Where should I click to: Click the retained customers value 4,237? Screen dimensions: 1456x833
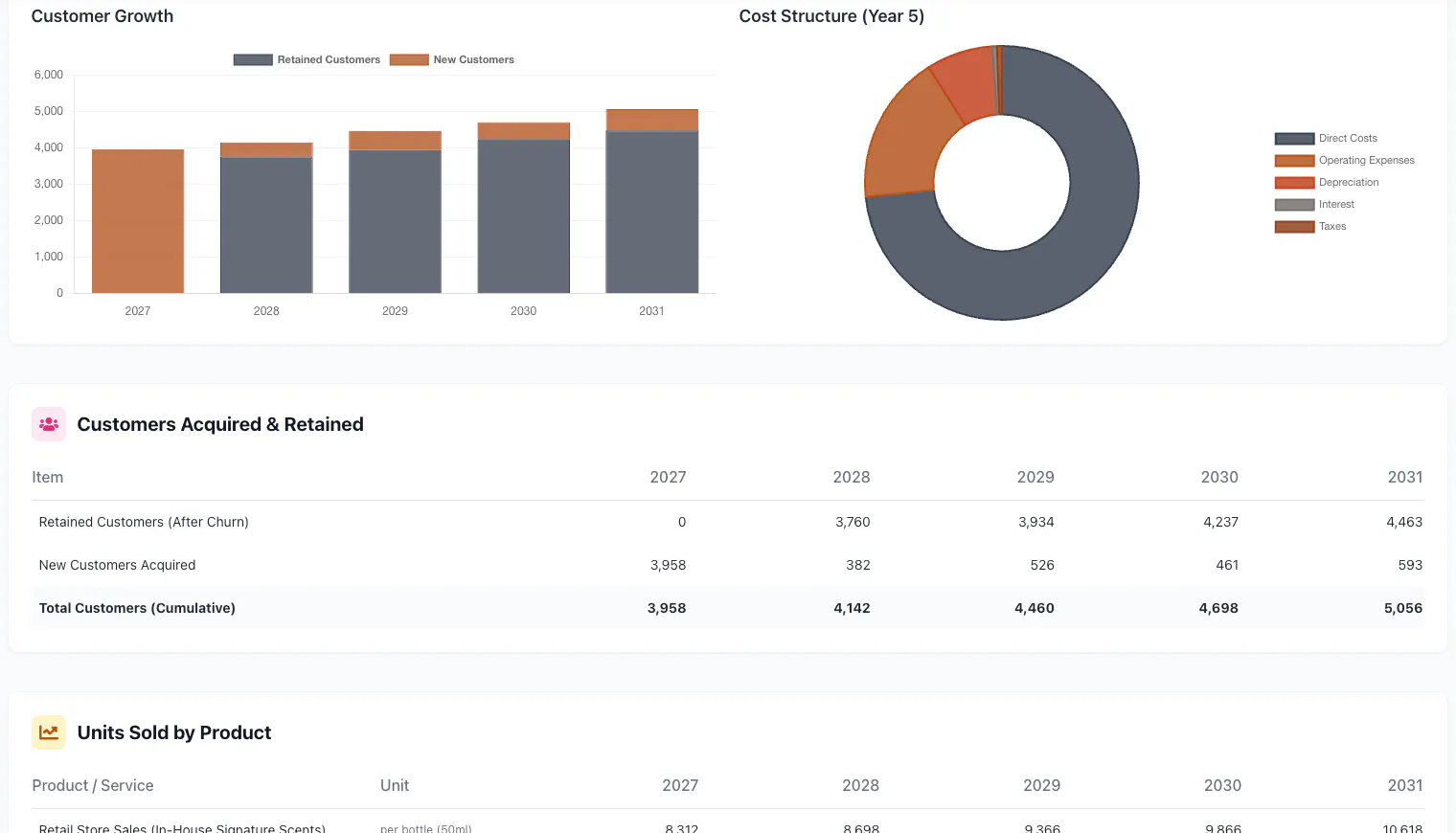pyautogui.click(x=1221, y=522)
